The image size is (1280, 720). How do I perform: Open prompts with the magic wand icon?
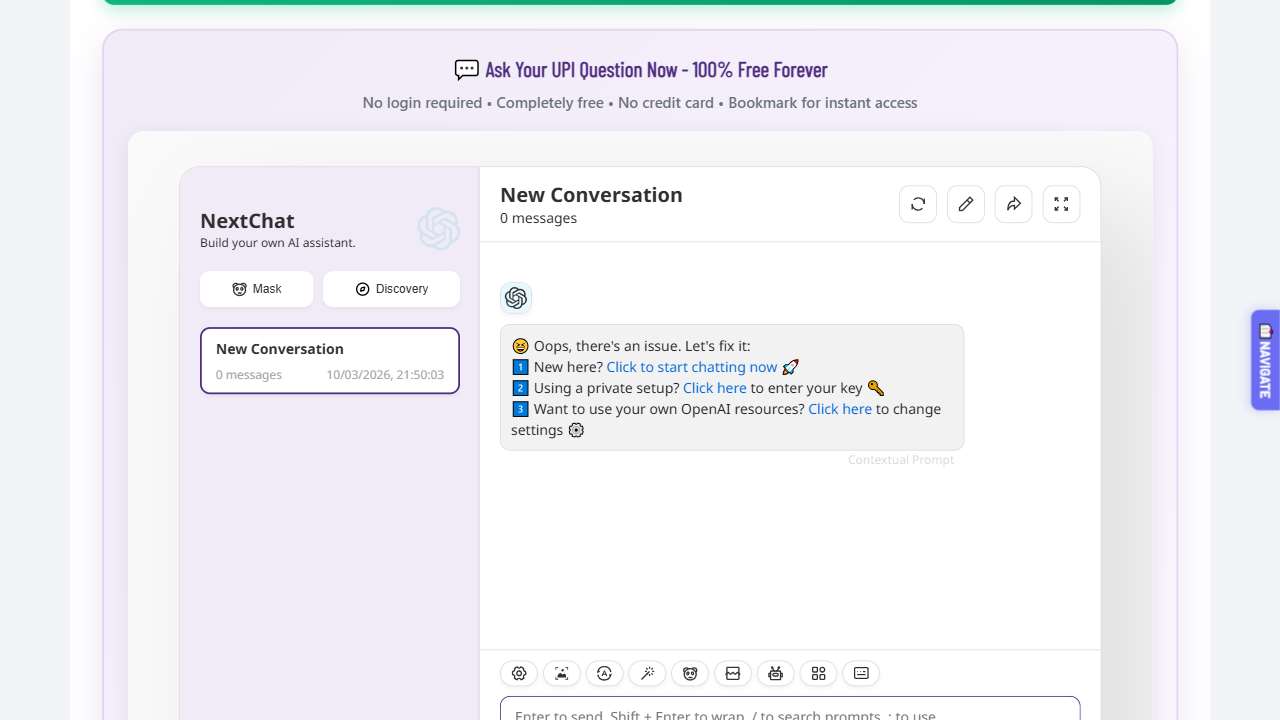[647, 674]
